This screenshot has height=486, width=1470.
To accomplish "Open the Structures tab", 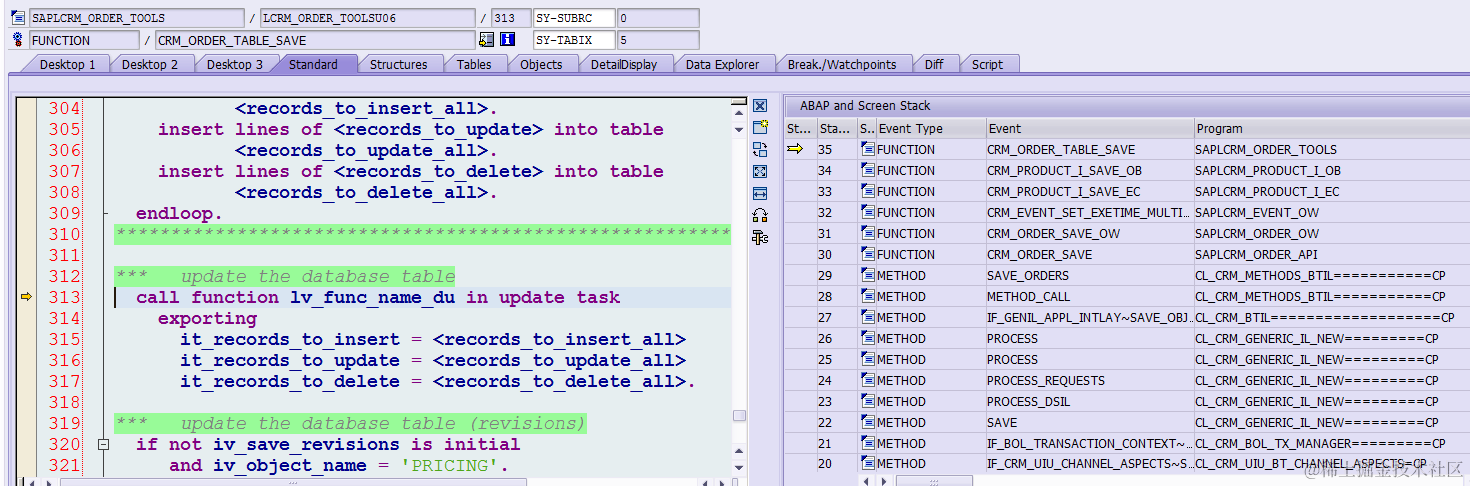I will coord(398,64).
